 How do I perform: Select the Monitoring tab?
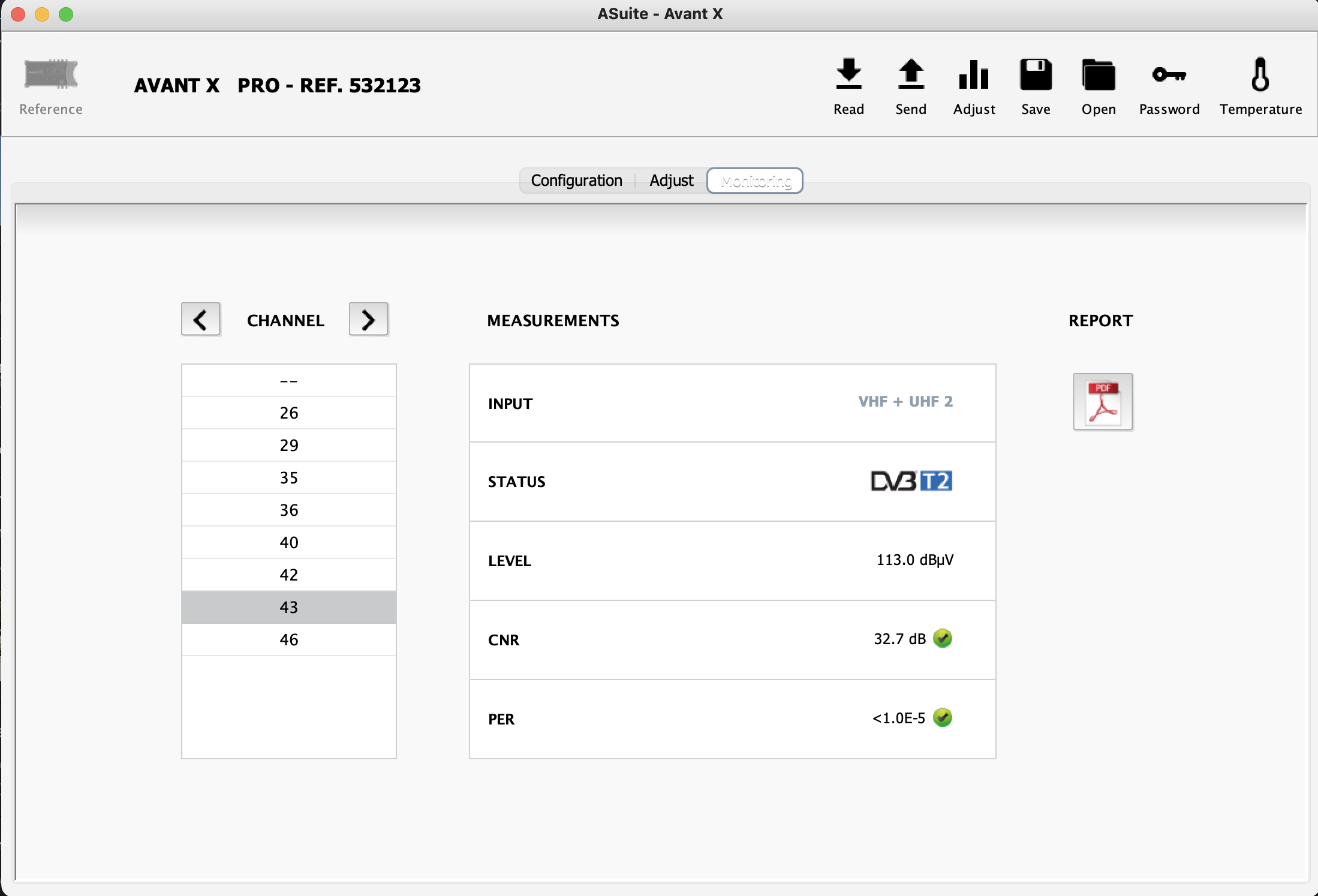(755, 181)
